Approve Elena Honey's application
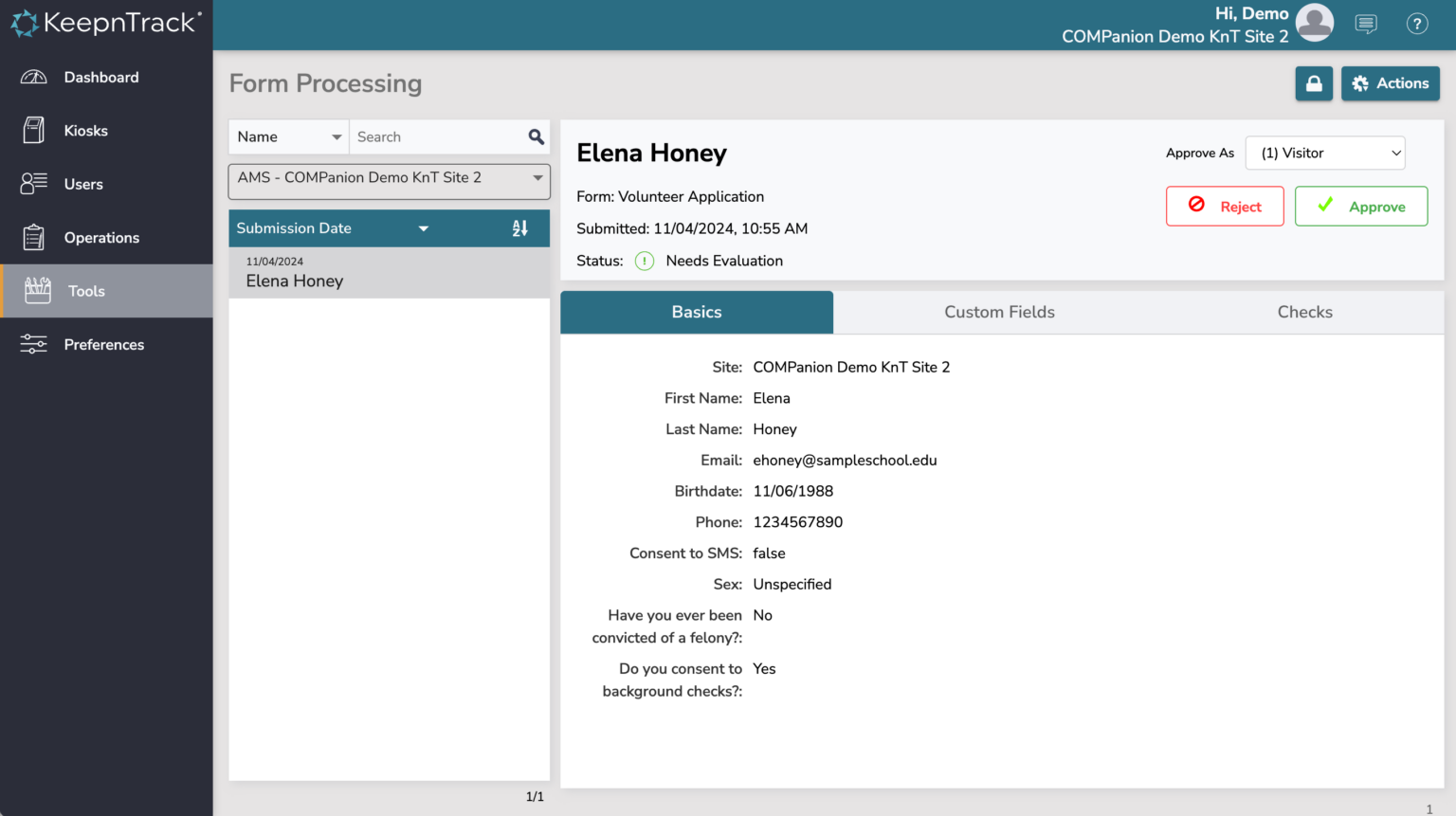This screenshot has width=1456, height=816. pyautogui.click(x=1361, y=206)
